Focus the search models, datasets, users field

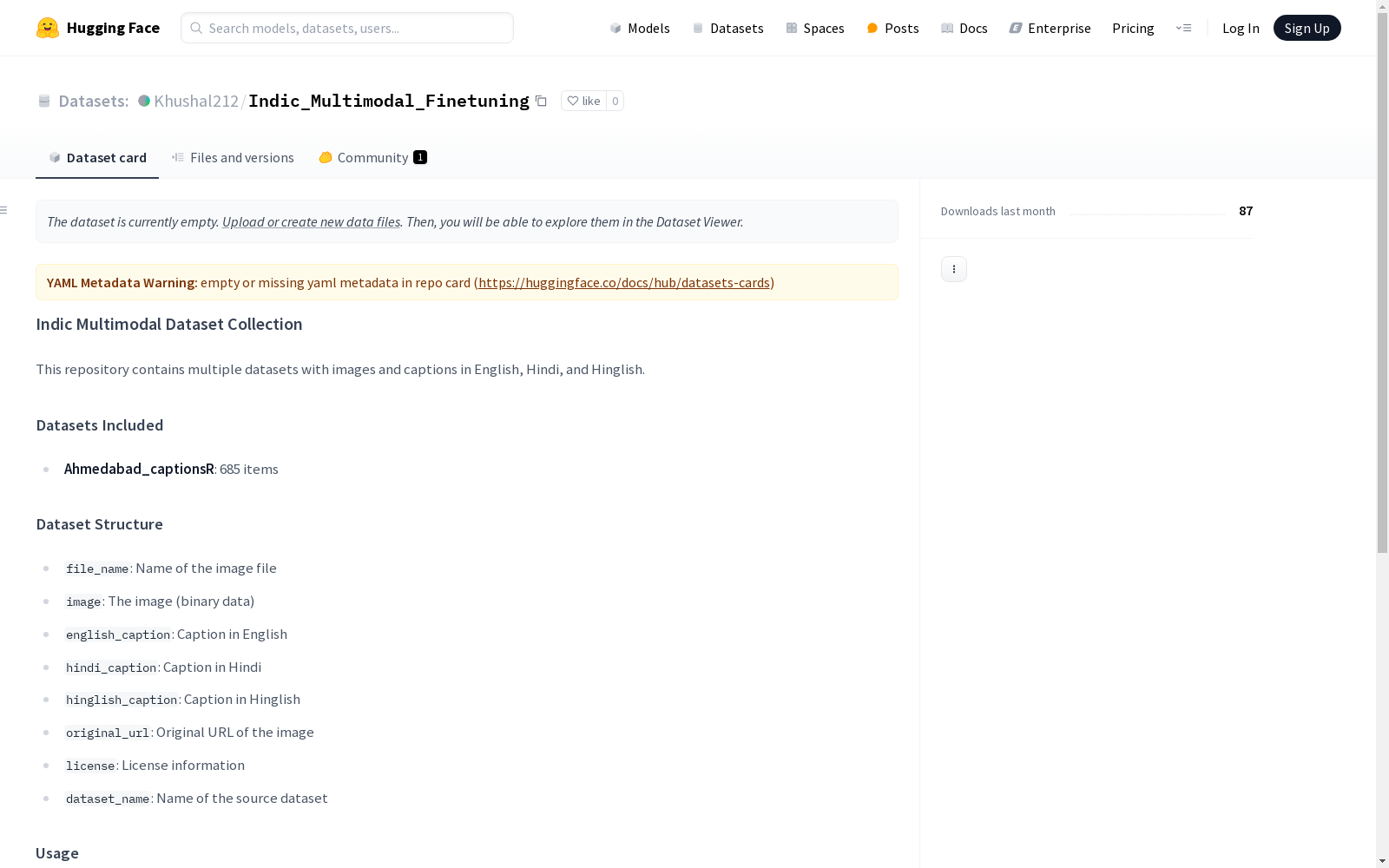point(347,28)
